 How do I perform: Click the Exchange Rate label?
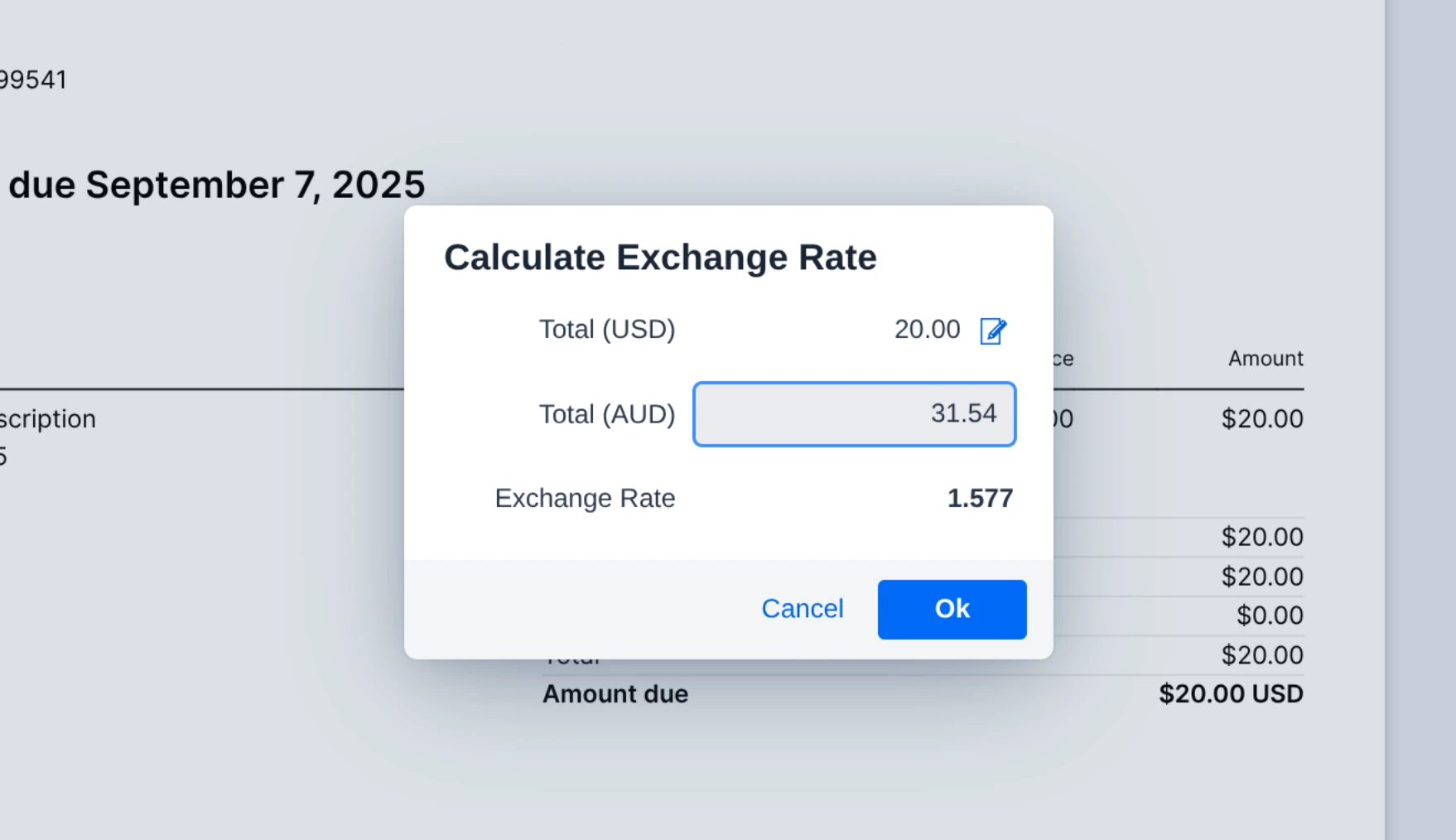tap(585, 498)
